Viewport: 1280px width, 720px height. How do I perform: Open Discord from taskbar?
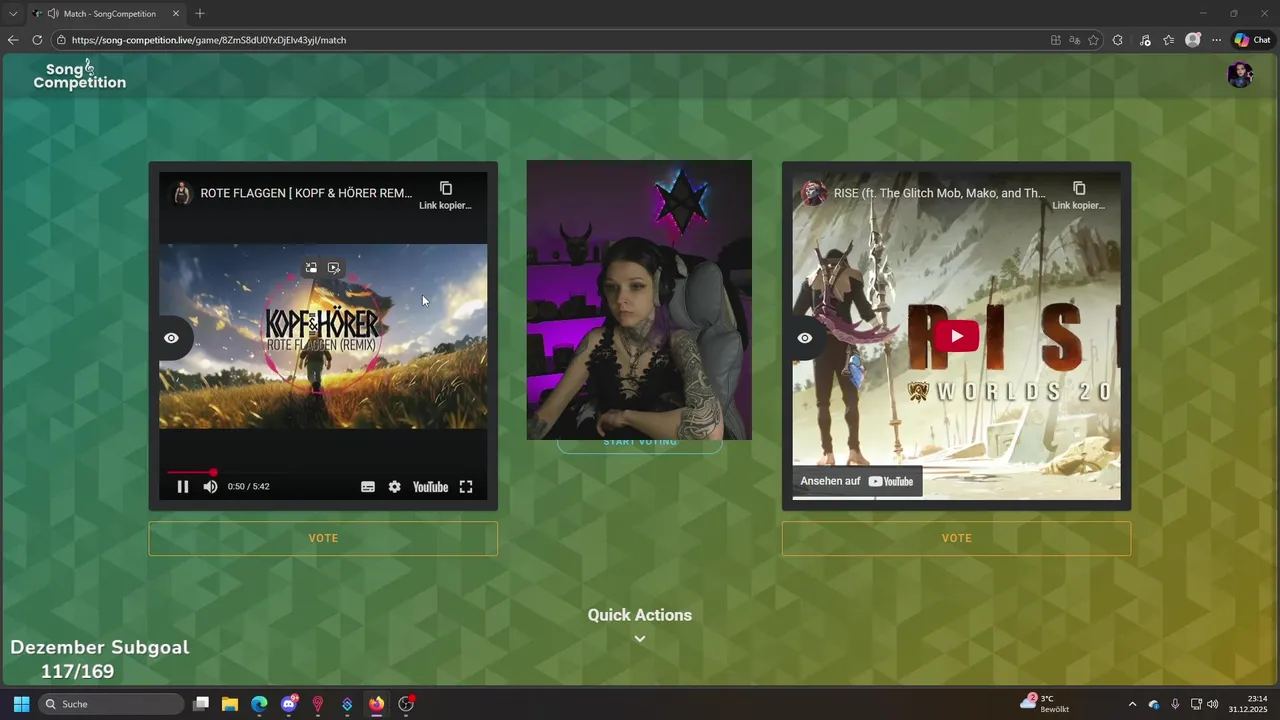tap(289, 704)
